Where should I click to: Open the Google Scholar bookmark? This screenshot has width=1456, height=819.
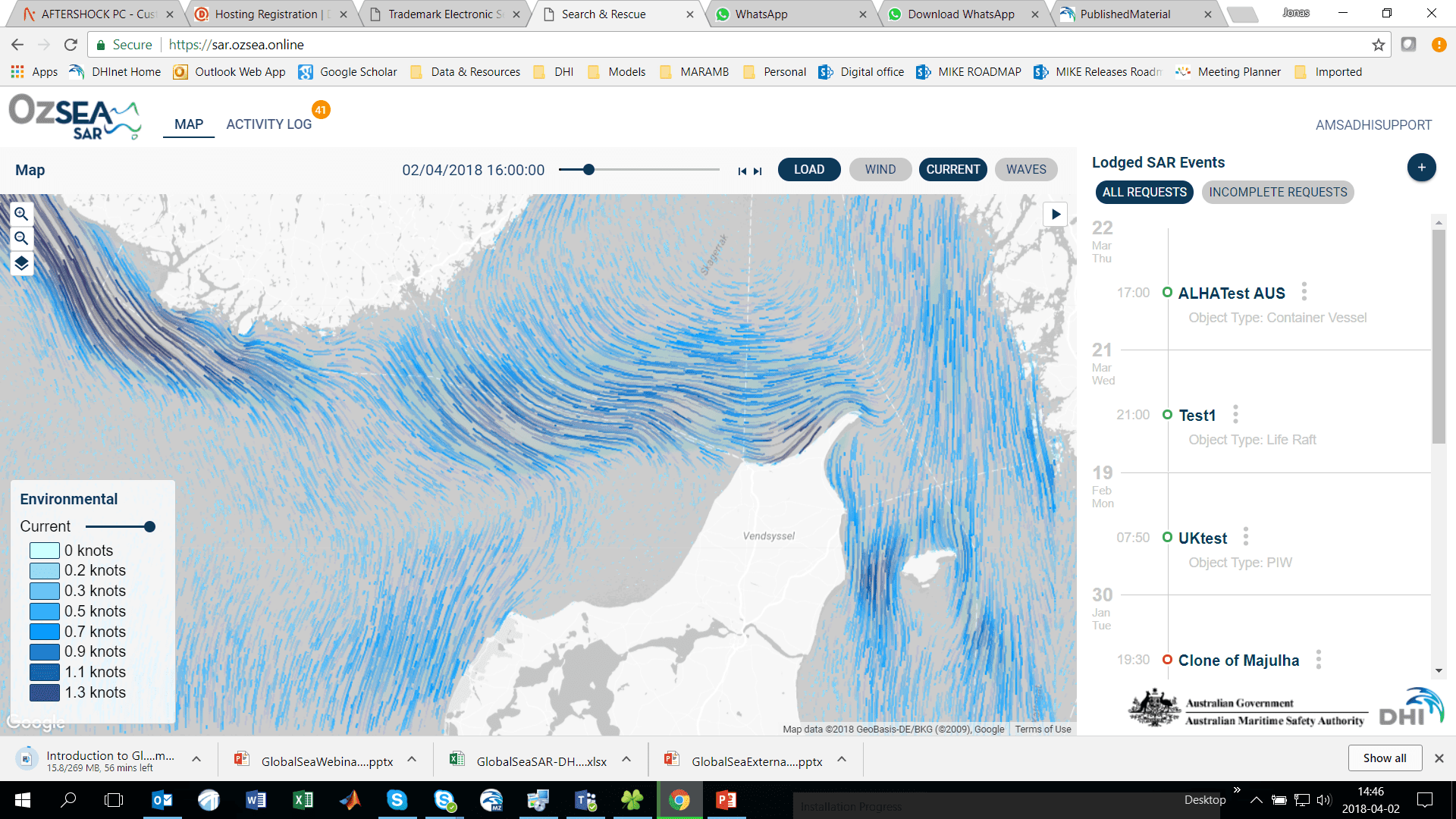[347, 72]
